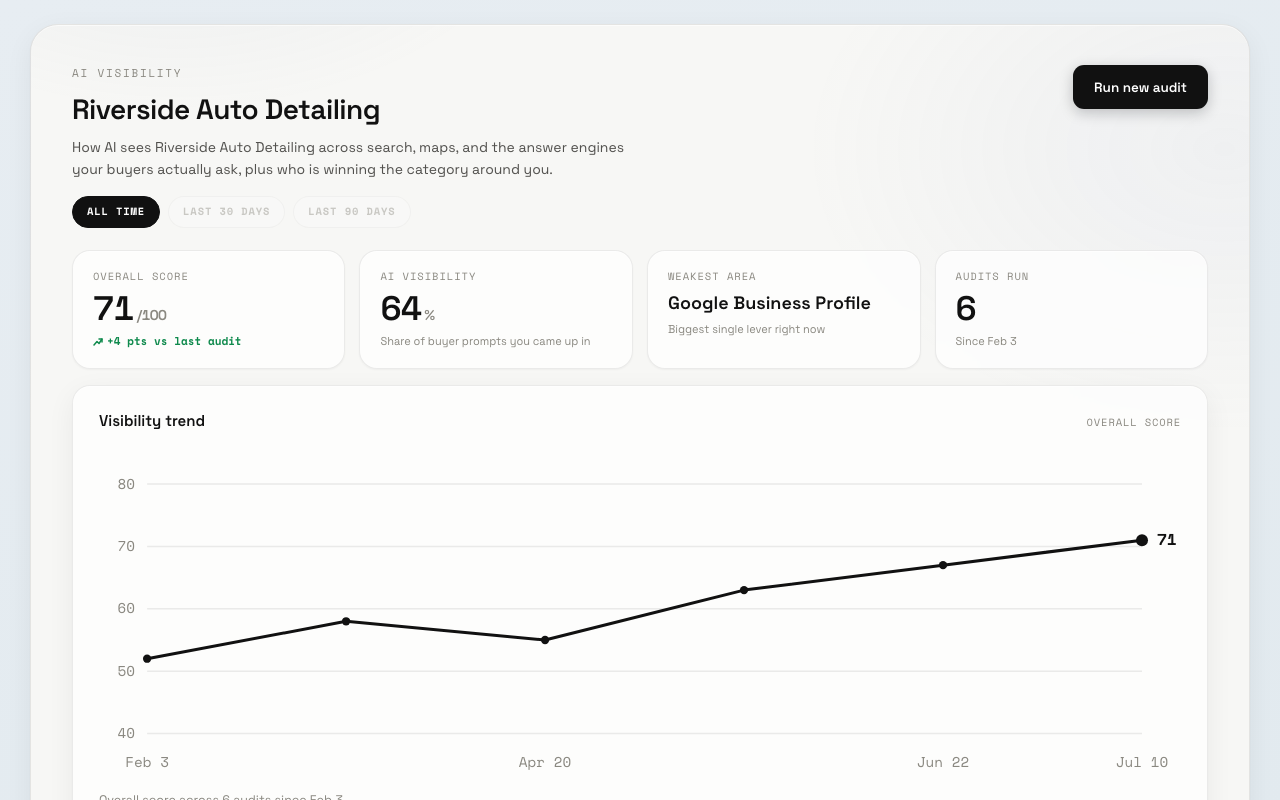Image resolution: width=1280 pixels, height=800 pixels.
Task: Click the 'Jul 10' axis label
Action: (x=1142, y=763)
